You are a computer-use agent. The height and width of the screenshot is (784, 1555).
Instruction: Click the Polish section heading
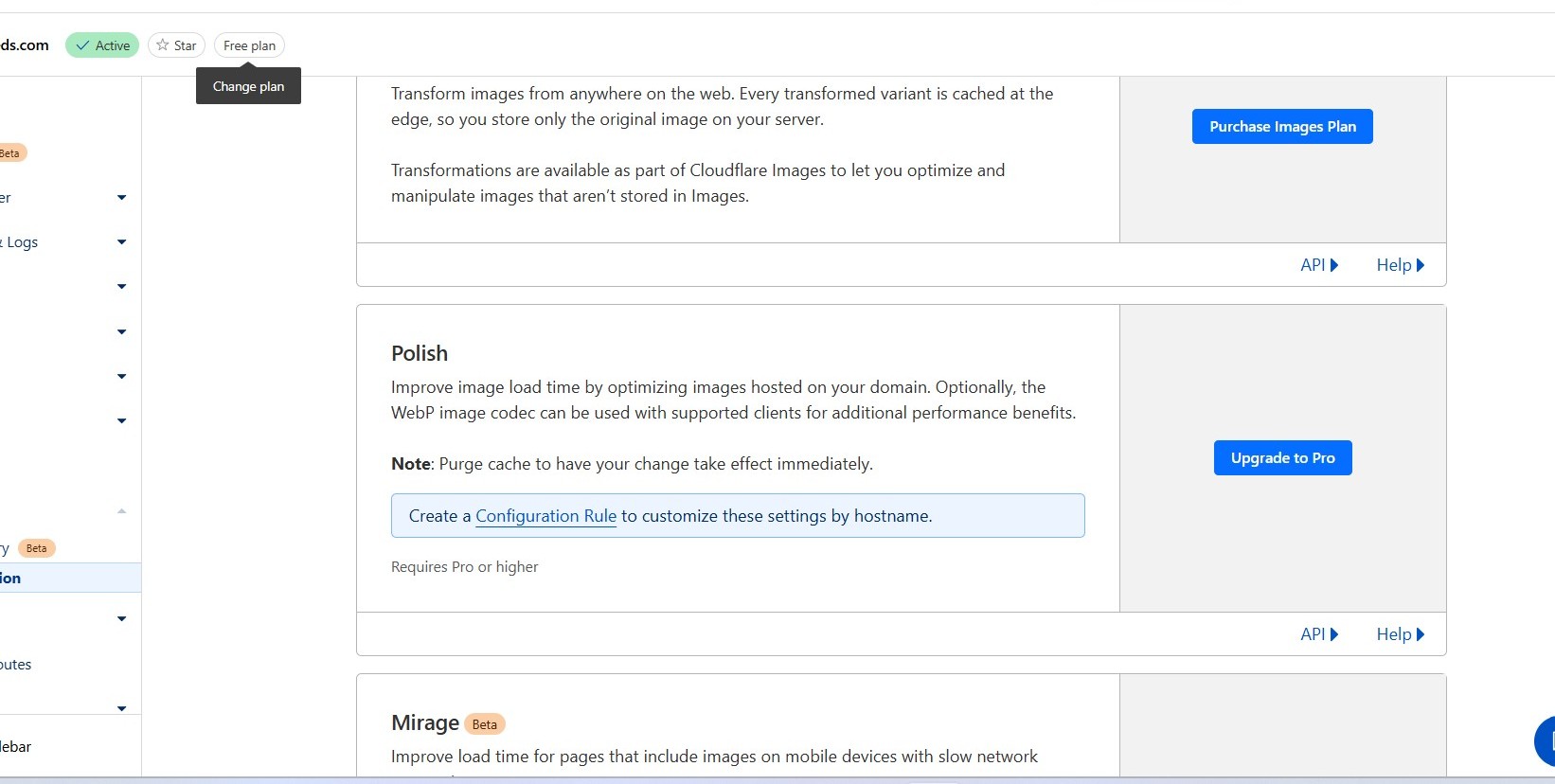[420, 353]
